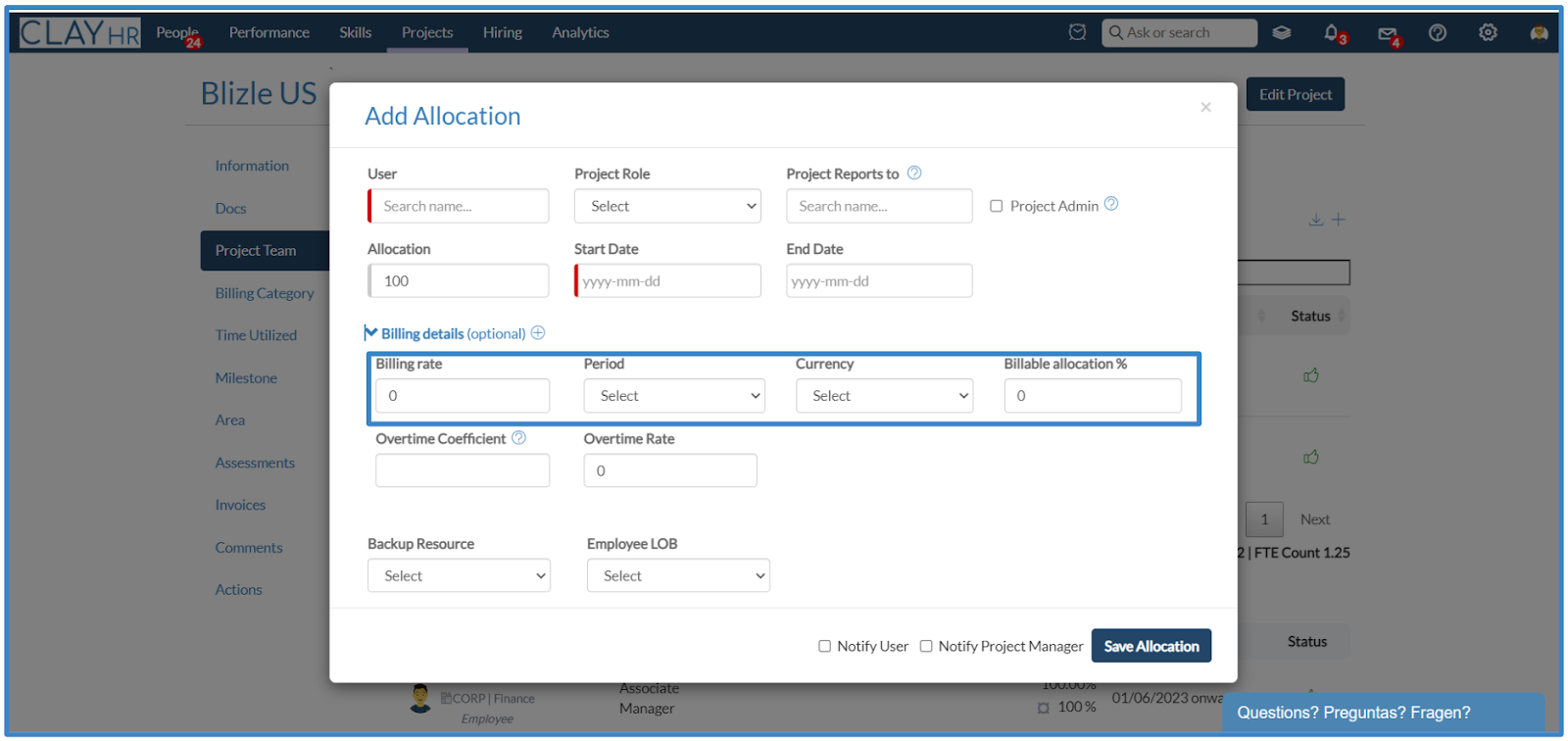Screen dimensions: 1568x741
Task: Open the layers stack icon in header
Action: tap(1281, 32)
